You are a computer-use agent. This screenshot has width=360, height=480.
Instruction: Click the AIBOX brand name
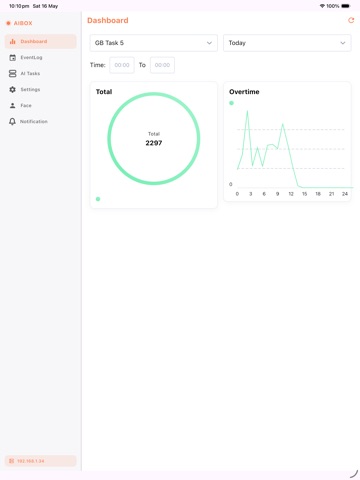[23, 23]
